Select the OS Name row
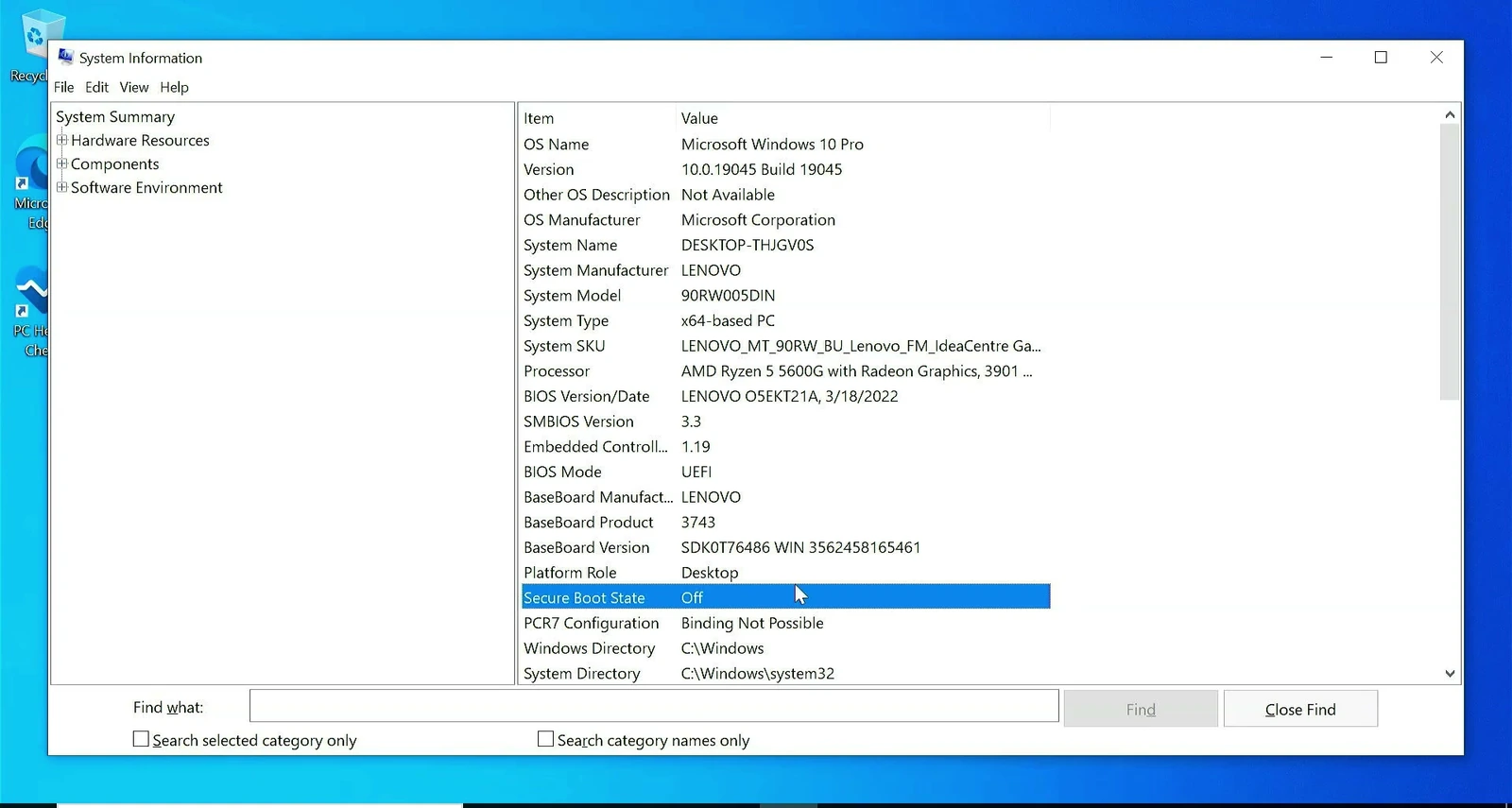 (x=786, y=144)
